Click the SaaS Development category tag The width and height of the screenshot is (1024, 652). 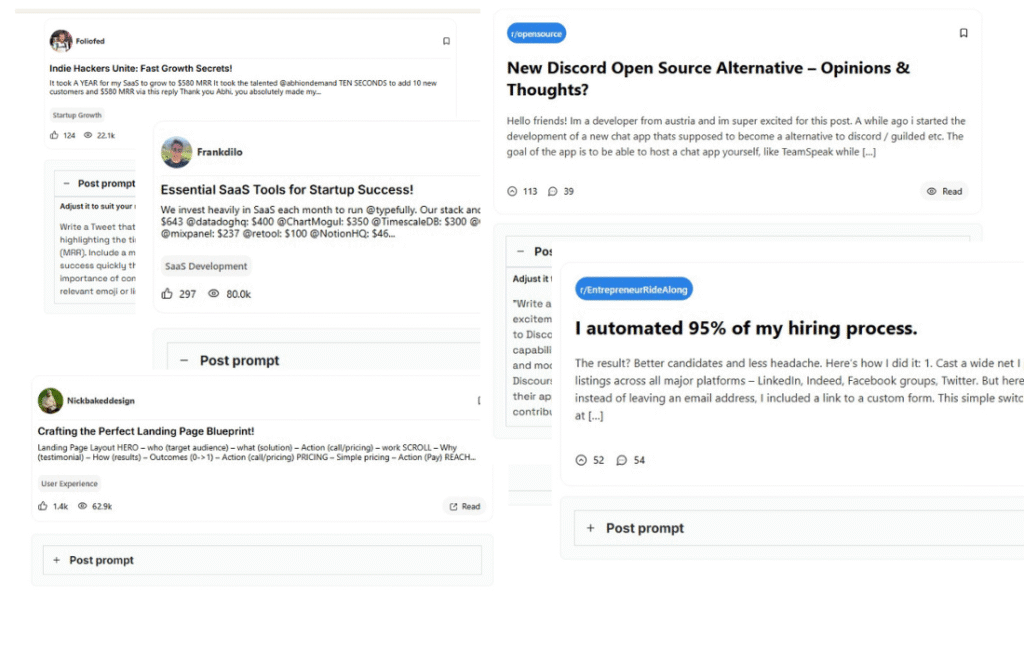(x=206, y=266)
